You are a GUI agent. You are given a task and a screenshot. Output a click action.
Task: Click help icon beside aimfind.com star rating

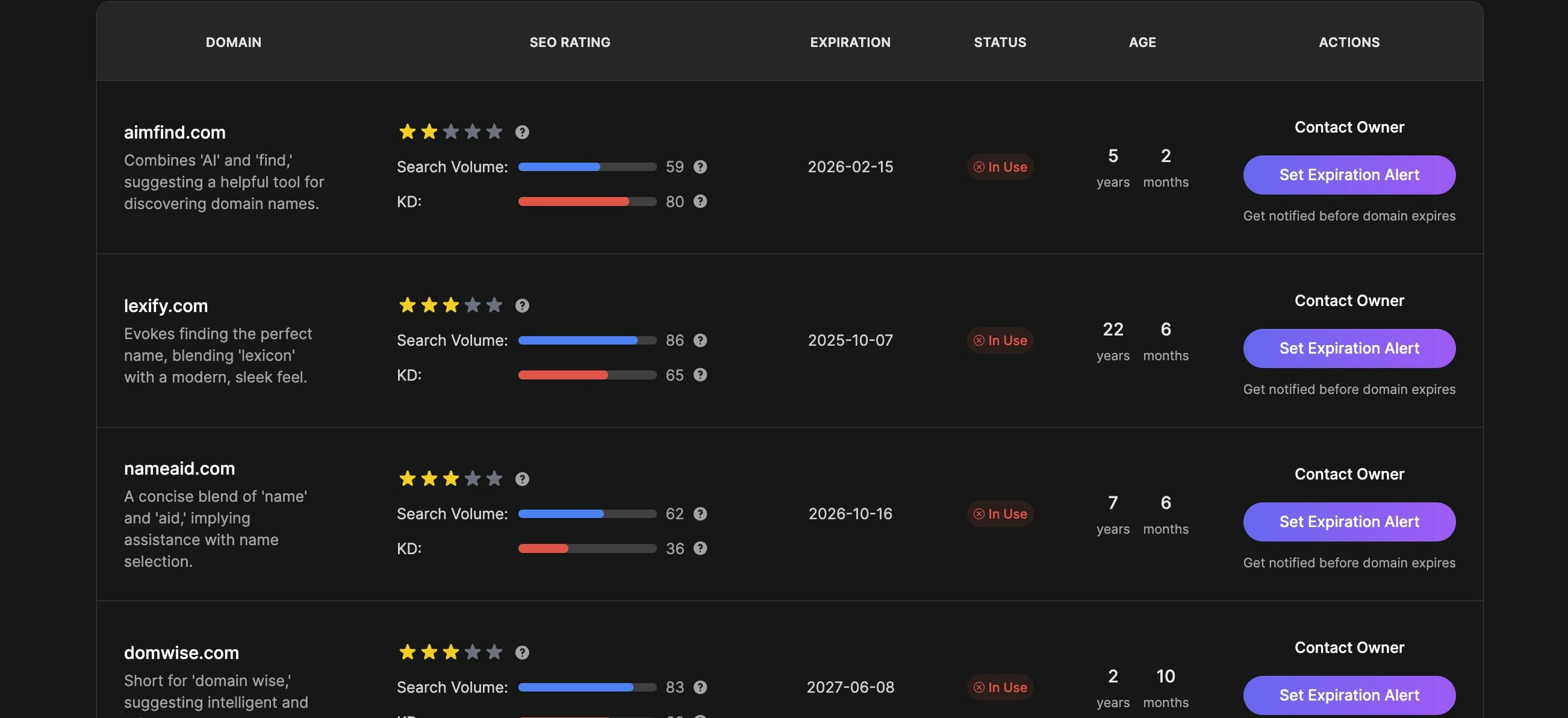(521, 131)
